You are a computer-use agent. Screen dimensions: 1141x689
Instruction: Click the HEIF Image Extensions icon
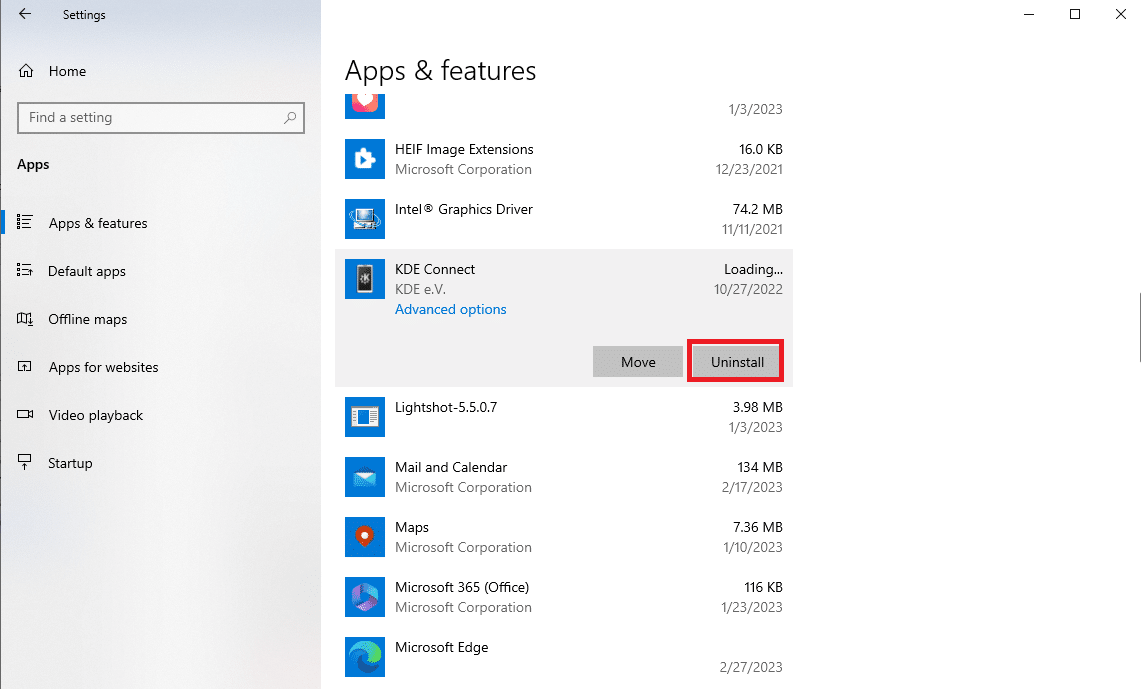pyautogui.click(x=365, y=159)
